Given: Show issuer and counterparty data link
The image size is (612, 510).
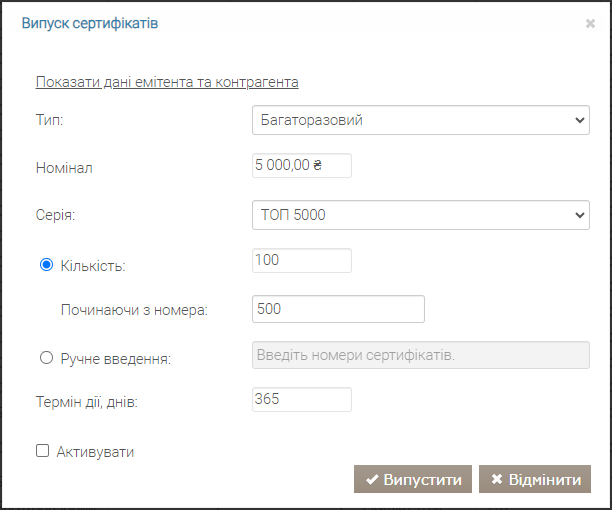Looking at the screenshot, I should tap(167, 82).
